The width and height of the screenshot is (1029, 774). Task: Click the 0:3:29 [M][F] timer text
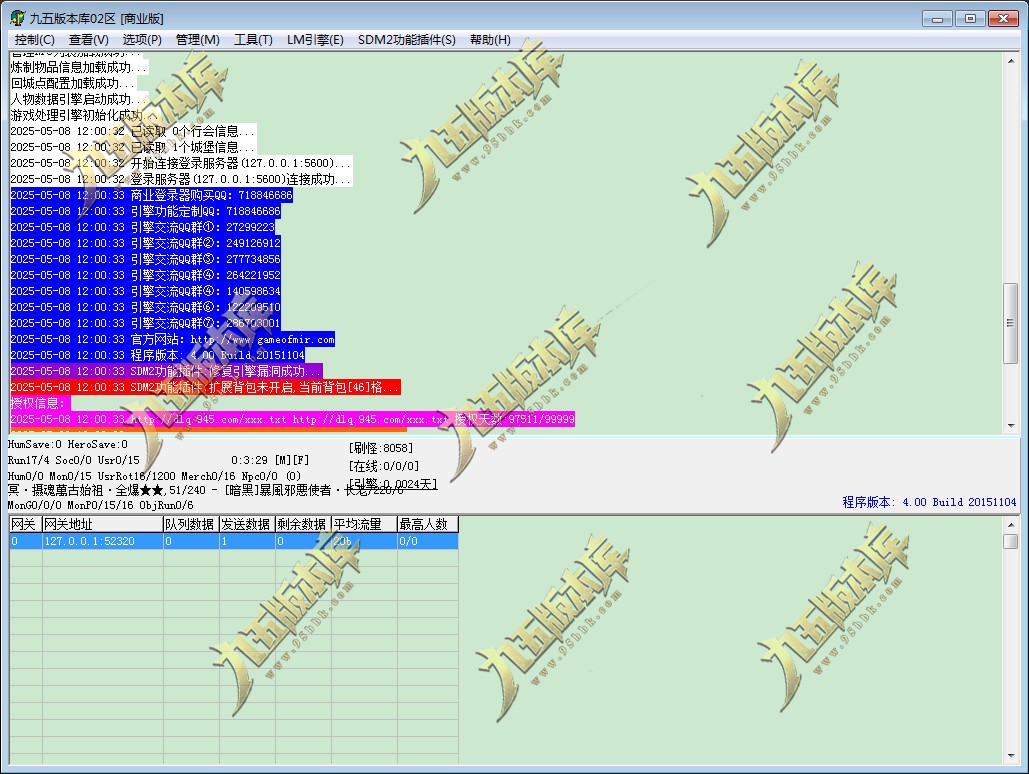pos(270,460)
